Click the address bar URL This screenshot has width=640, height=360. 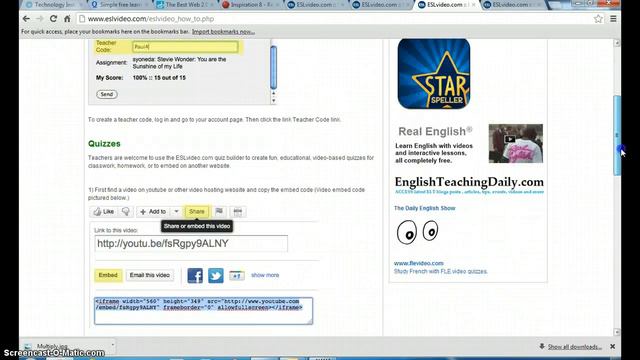pos(151,19)
